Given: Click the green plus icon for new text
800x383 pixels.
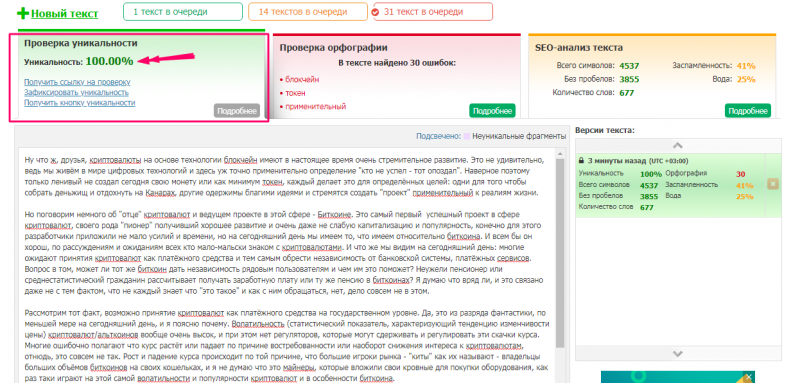Looking at the screenshot, I should click(x=23, y=13).
